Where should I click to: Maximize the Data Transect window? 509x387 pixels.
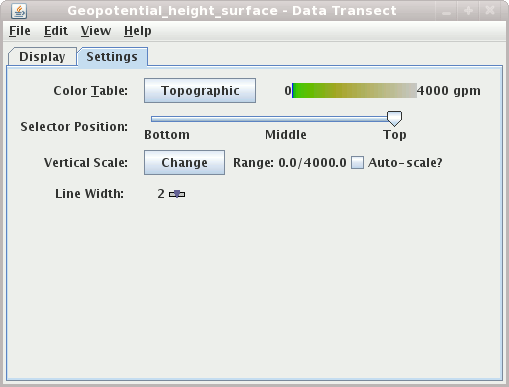pos(468,11)
